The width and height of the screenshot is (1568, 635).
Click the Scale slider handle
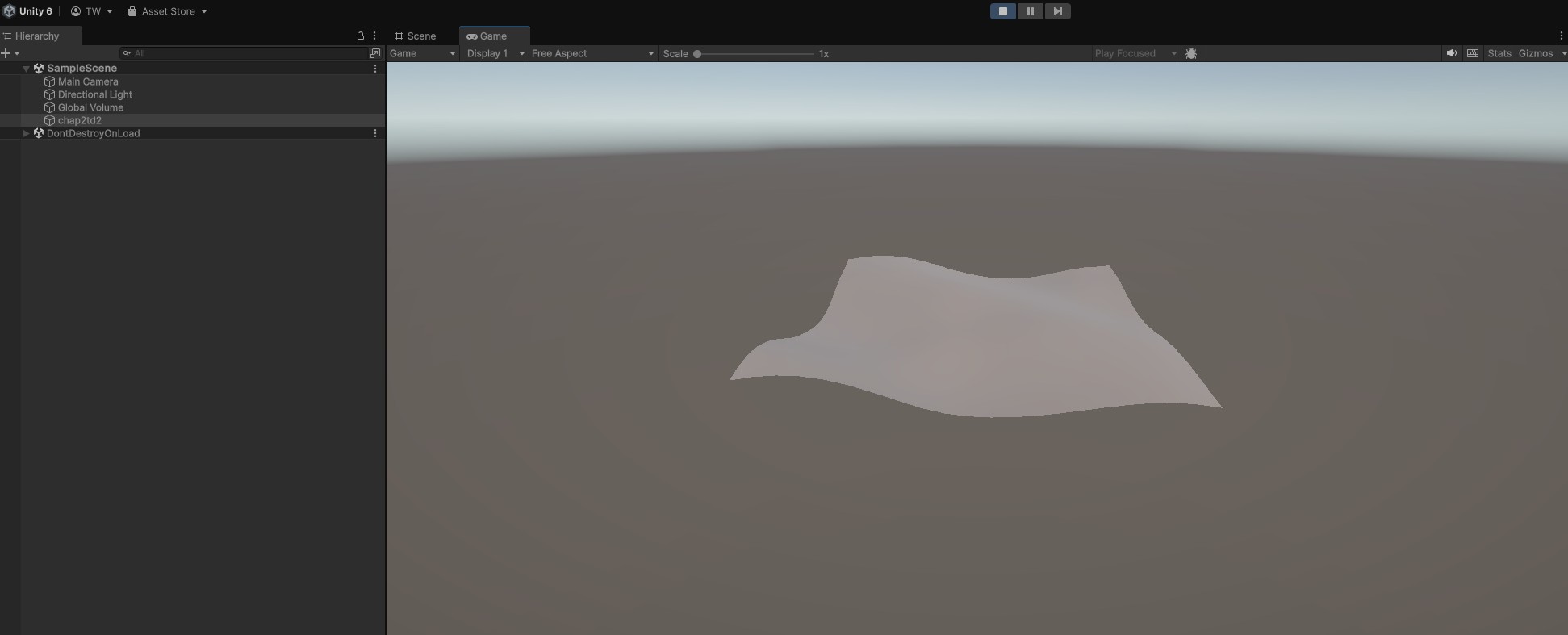point(697,53)
